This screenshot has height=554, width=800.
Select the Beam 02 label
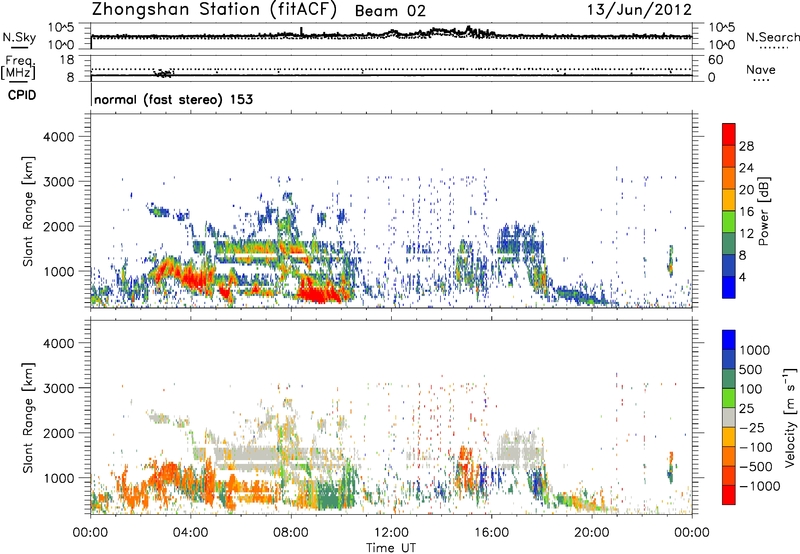(390, 11)
